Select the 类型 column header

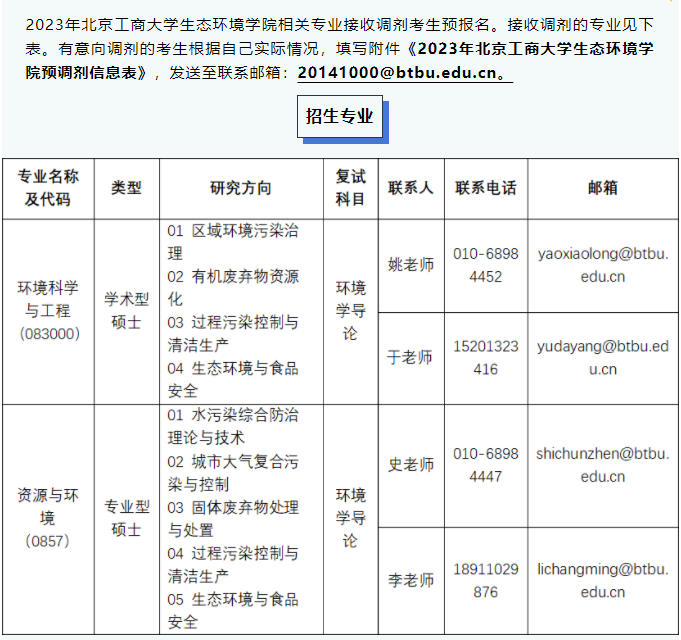click(x=126, y=188)
